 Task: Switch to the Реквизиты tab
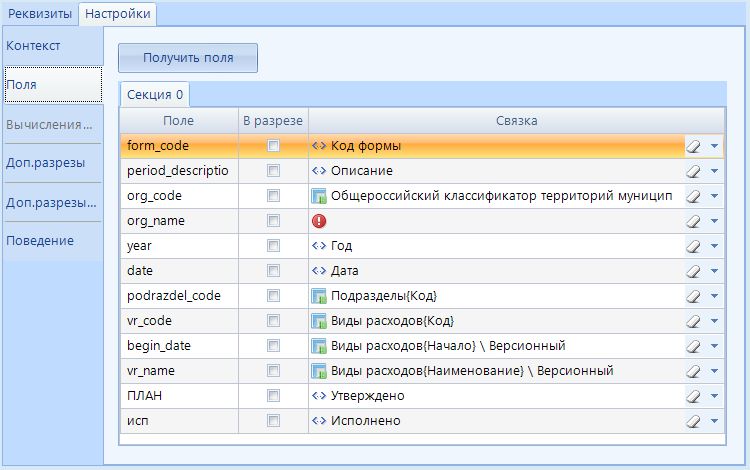click(x=39, y=13)
